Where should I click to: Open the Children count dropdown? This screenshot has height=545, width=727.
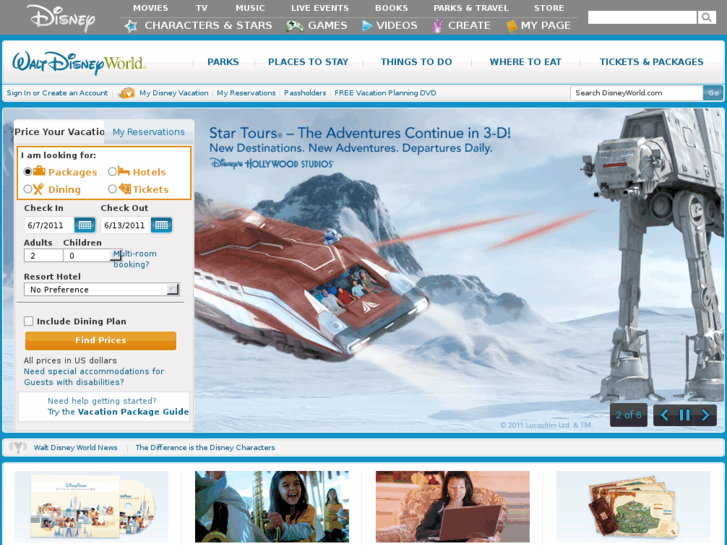(x=93, y=256)
